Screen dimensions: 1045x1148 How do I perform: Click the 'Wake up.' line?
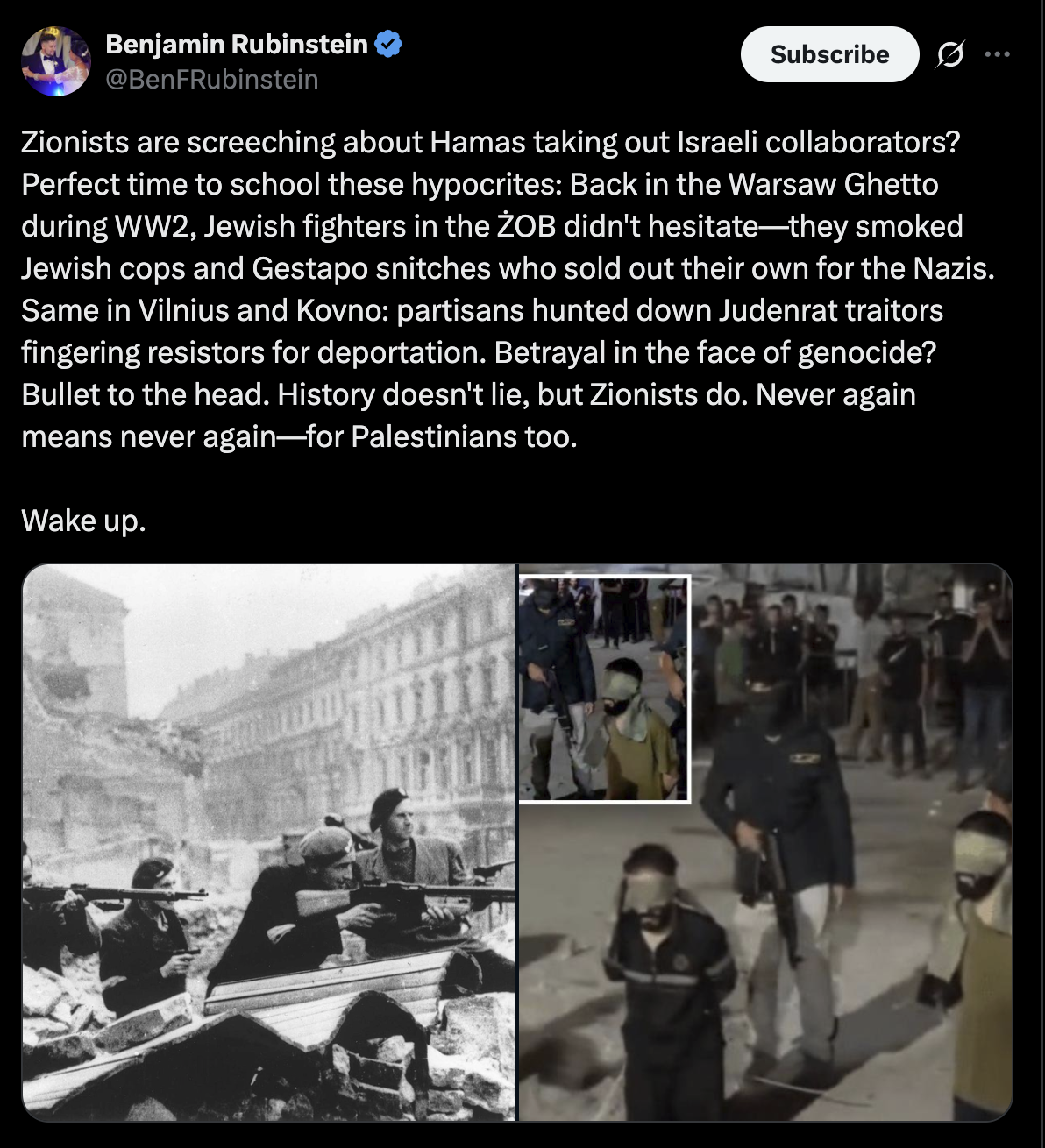(x=83, y=521)
